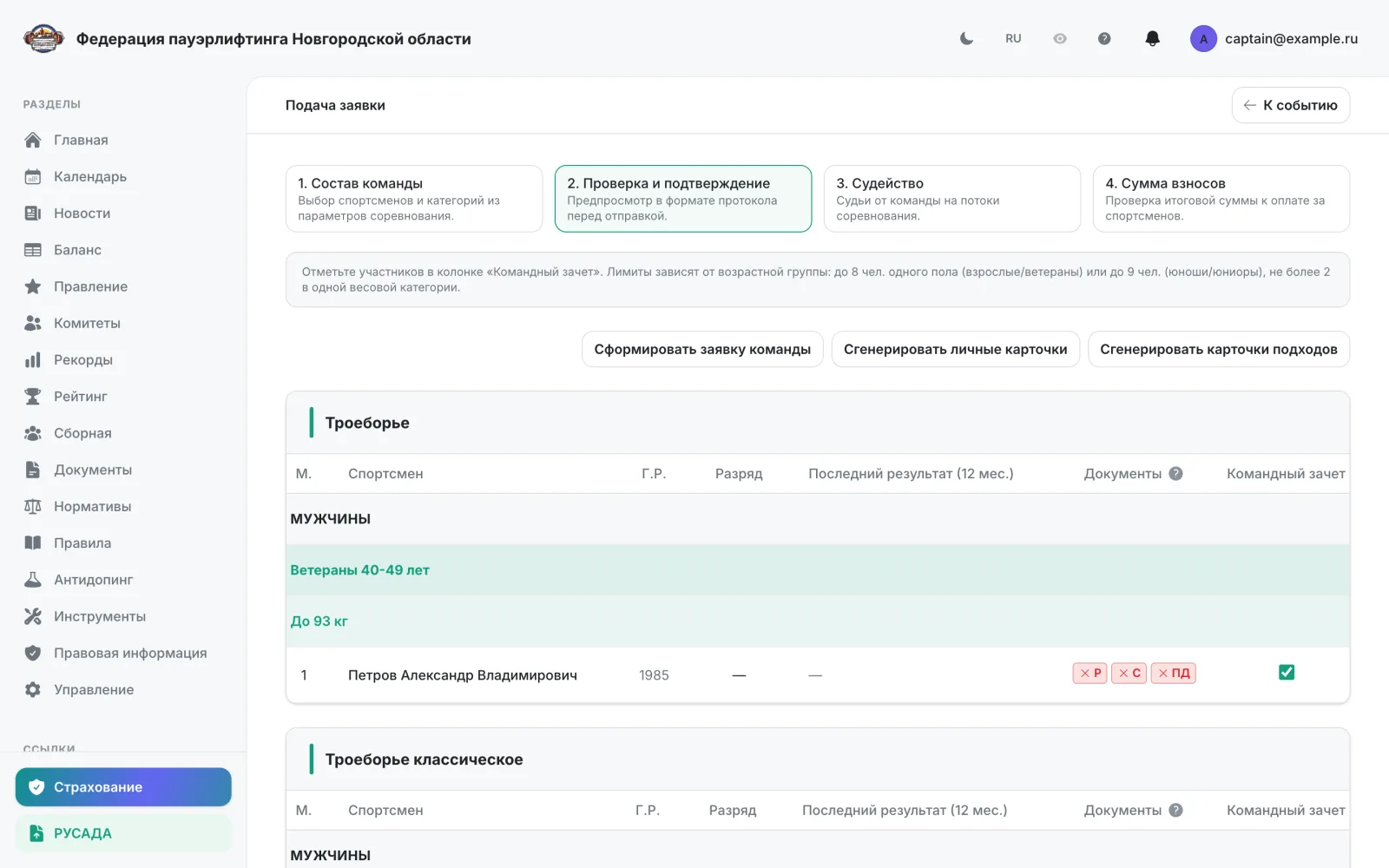Screen dimensions: 1389x868
Task: Open notifications bell icon
Action: (x=1152, y=38)
